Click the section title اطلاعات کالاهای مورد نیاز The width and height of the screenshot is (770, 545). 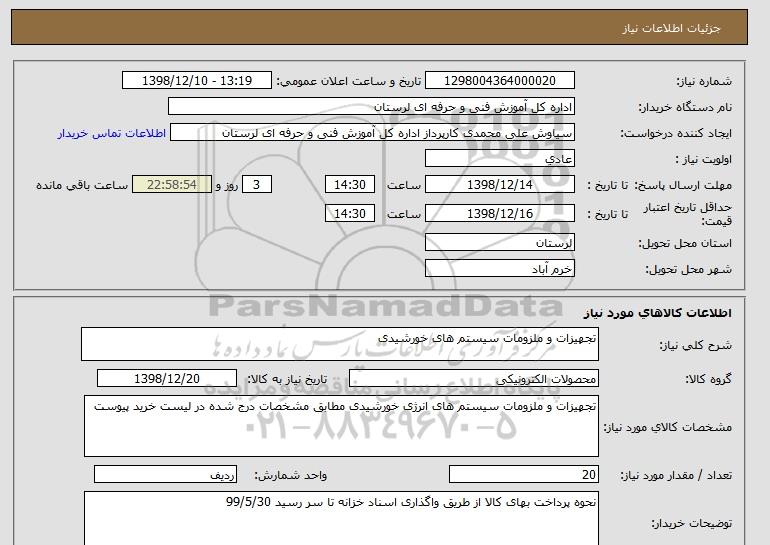click(658, 313)
